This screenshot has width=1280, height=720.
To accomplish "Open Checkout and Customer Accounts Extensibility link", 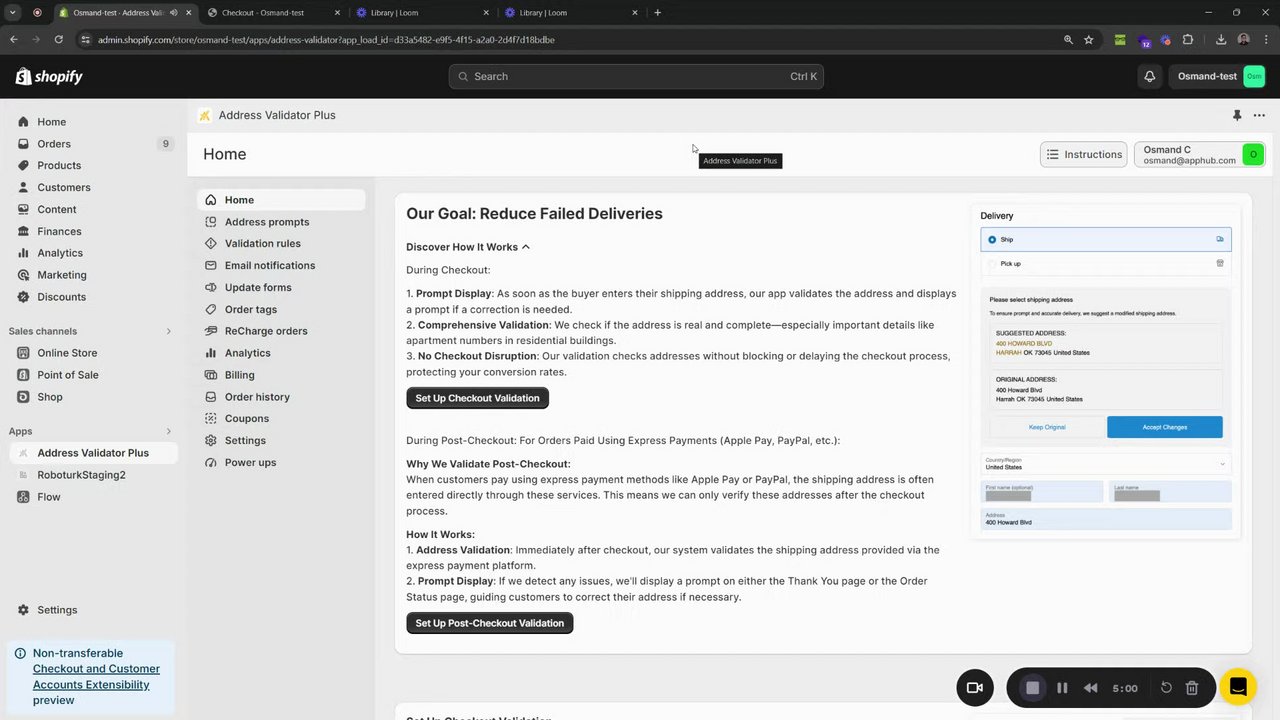I will [x=96, y=677].
